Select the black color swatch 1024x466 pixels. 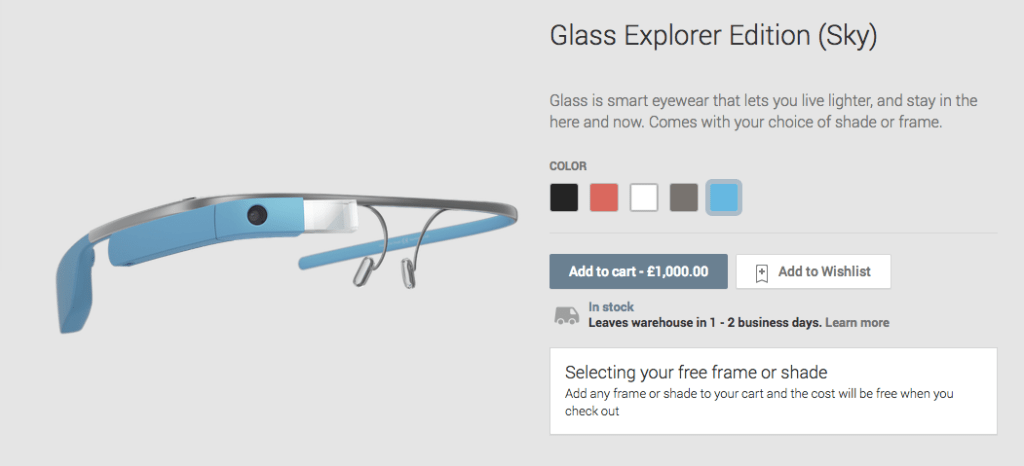564,197
